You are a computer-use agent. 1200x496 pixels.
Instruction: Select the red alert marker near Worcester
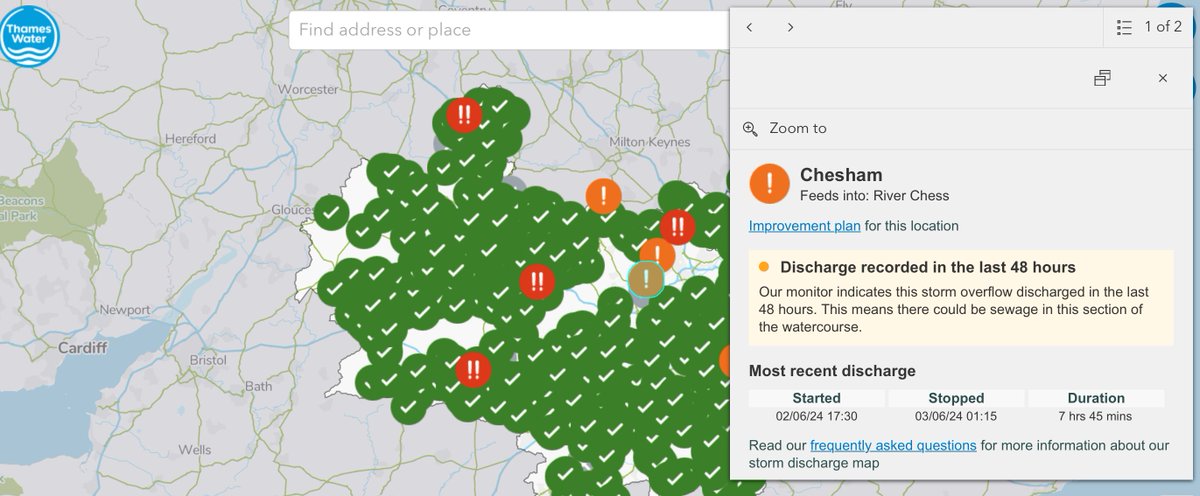point(464,115)
